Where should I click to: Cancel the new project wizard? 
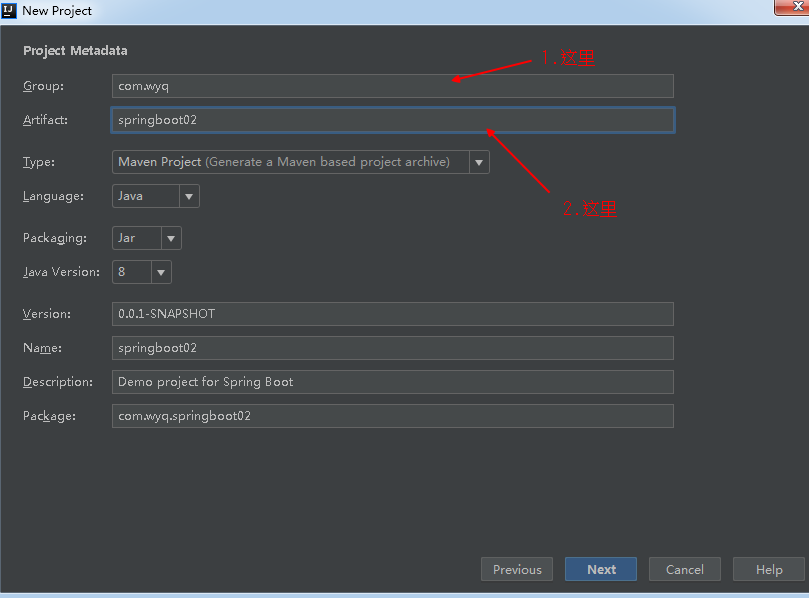(x=685, y=569)
